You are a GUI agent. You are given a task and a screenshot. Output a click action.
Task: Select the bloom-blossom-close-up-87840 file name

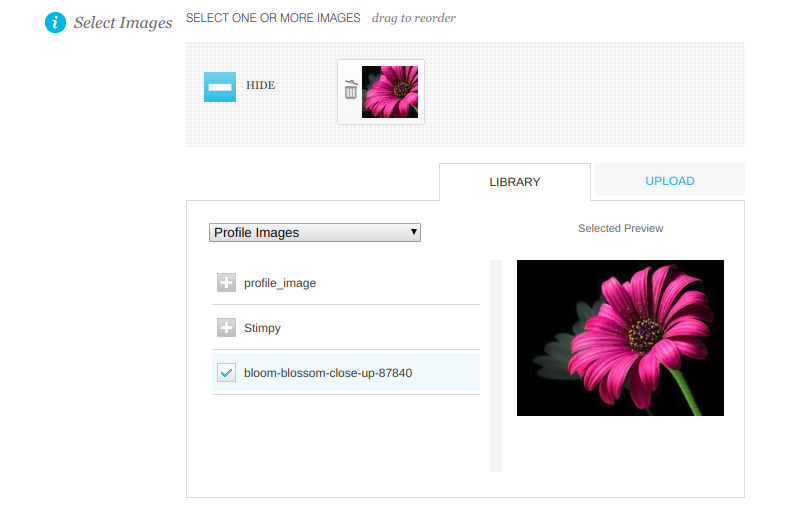point(328,373)
